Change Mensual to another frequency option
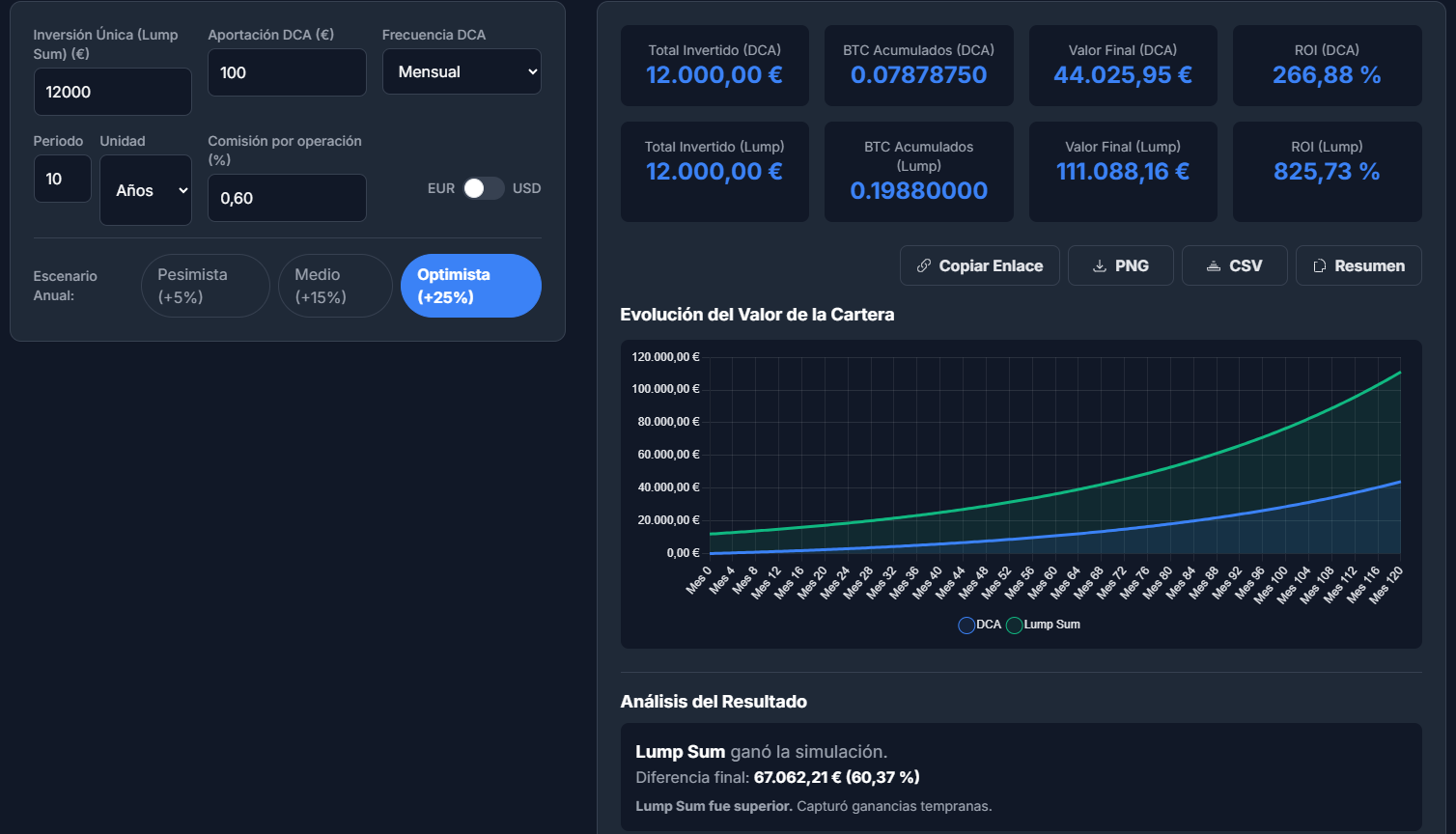Screen dimensions: 1456x834 462,70
